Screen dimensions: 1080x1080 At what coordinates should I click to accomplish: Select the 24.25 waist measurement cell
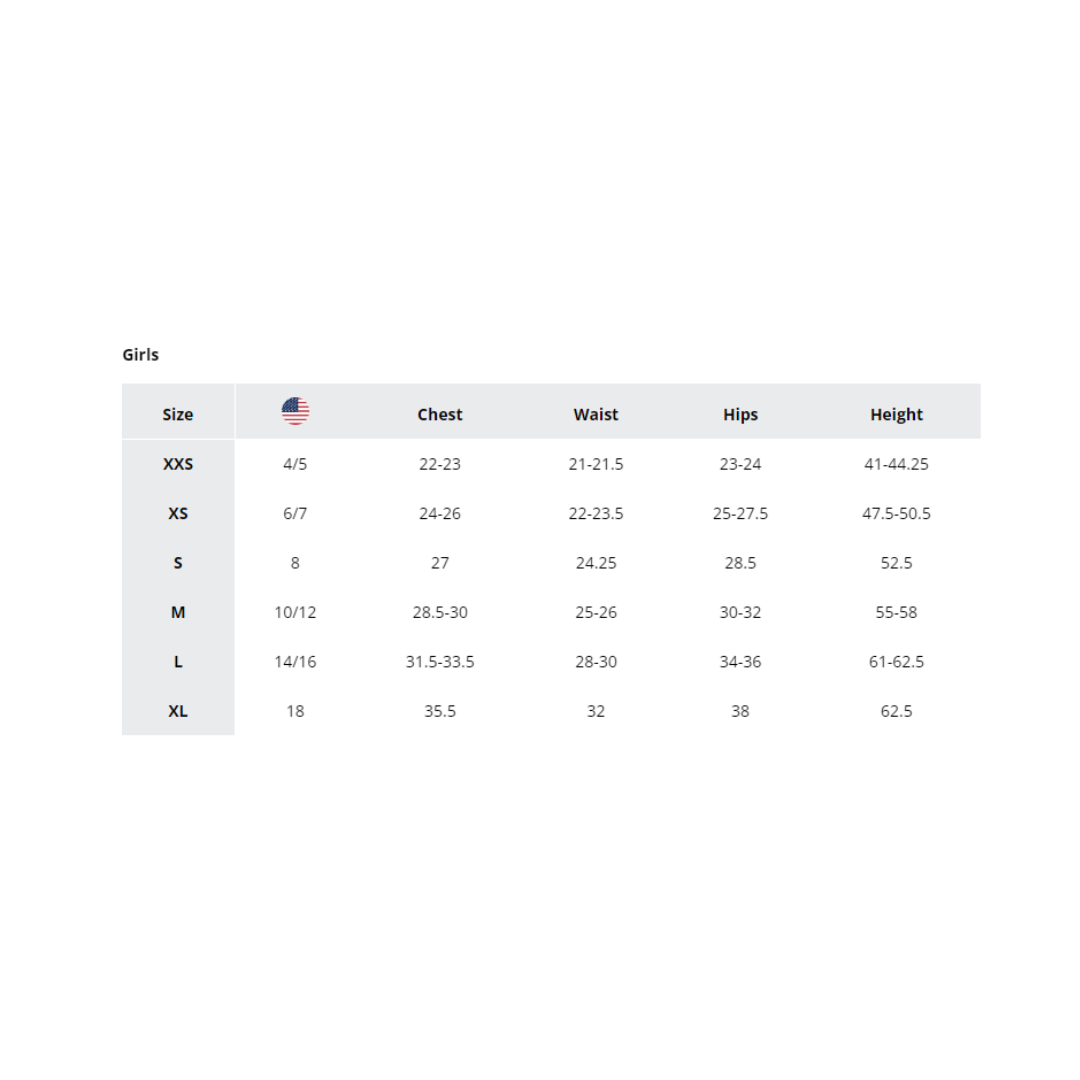596,562
